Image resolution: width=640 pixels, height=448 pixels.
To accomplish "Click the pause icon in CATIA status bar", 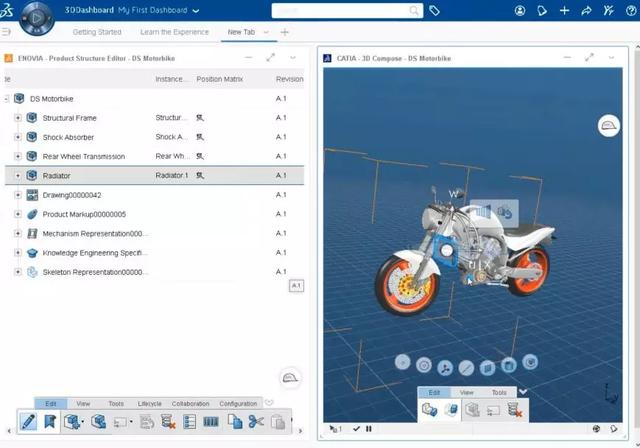I will tap(369, 429).
